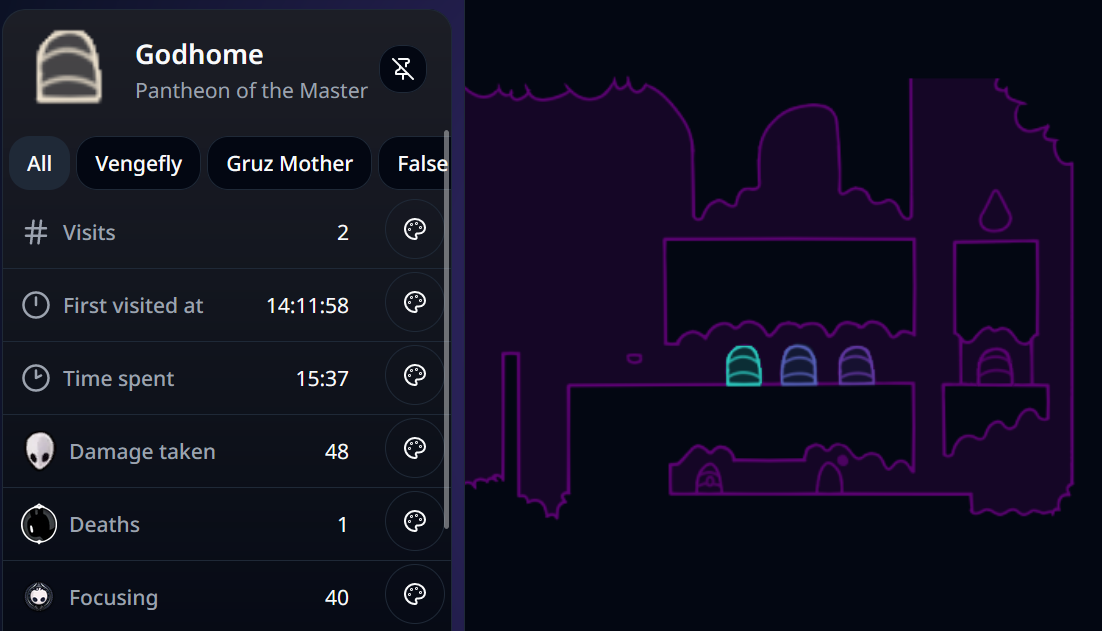Image resolution: width=1102 pixels, height=631 pixels.
Task: Click the dial icon next to Time spent
Action: click(x=36, y=377)
